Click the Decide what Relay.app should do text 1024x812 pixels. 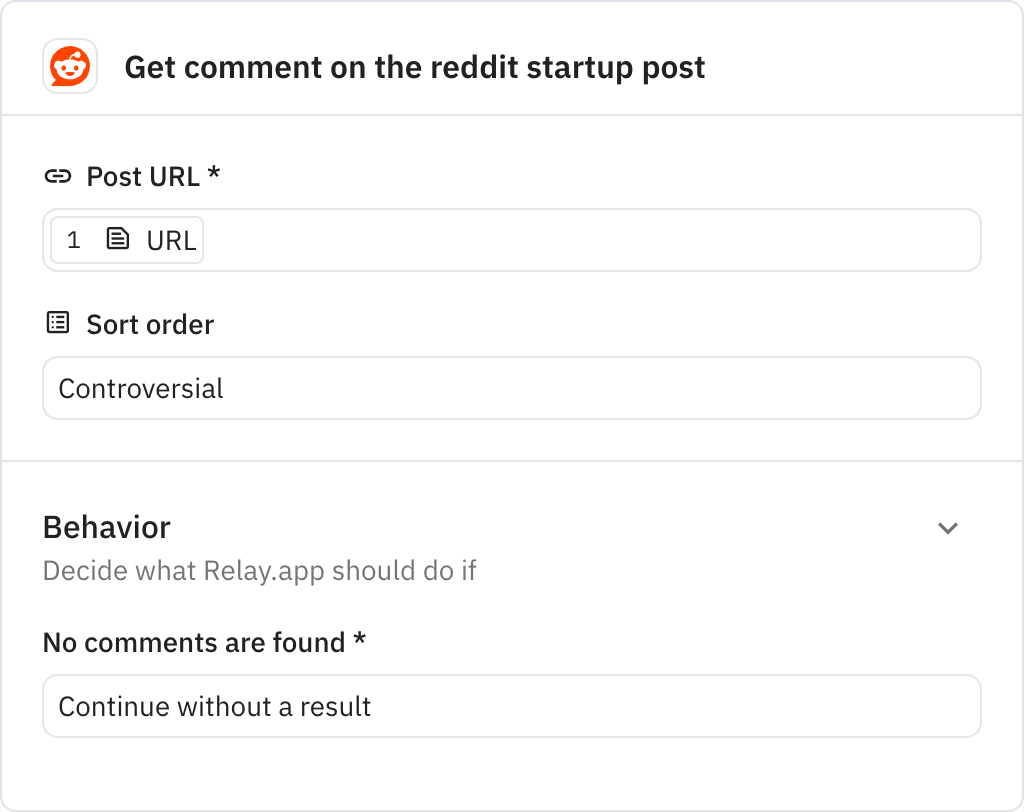click(260, 570)
